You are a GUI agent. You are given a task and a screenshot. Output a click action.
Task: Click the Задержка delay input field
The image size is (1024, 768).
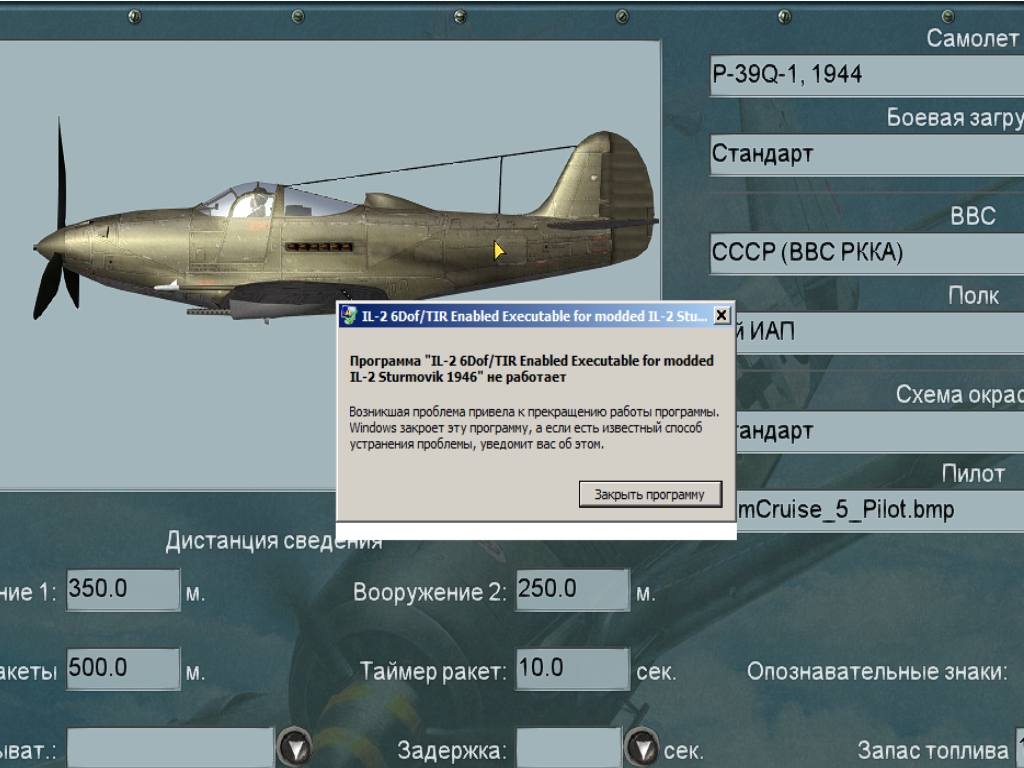[569, 748]
